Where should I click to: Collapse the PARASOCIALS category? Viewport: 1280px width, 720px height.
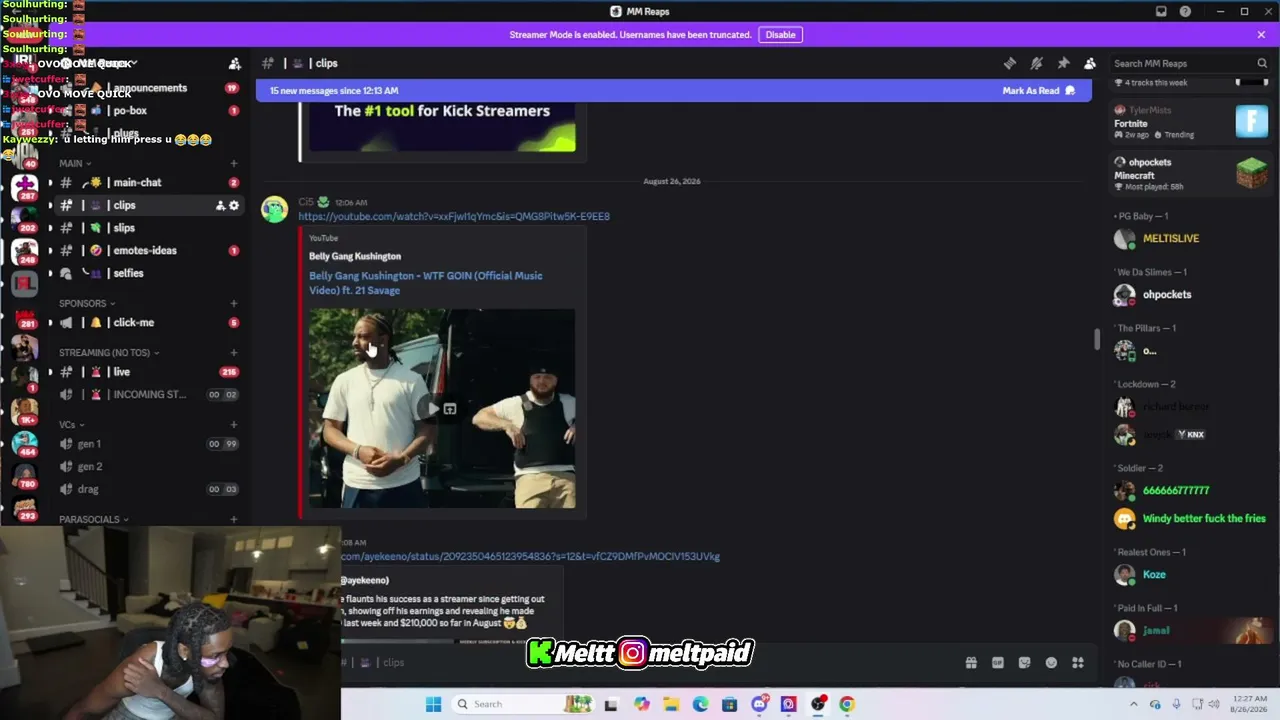(93, 519)
